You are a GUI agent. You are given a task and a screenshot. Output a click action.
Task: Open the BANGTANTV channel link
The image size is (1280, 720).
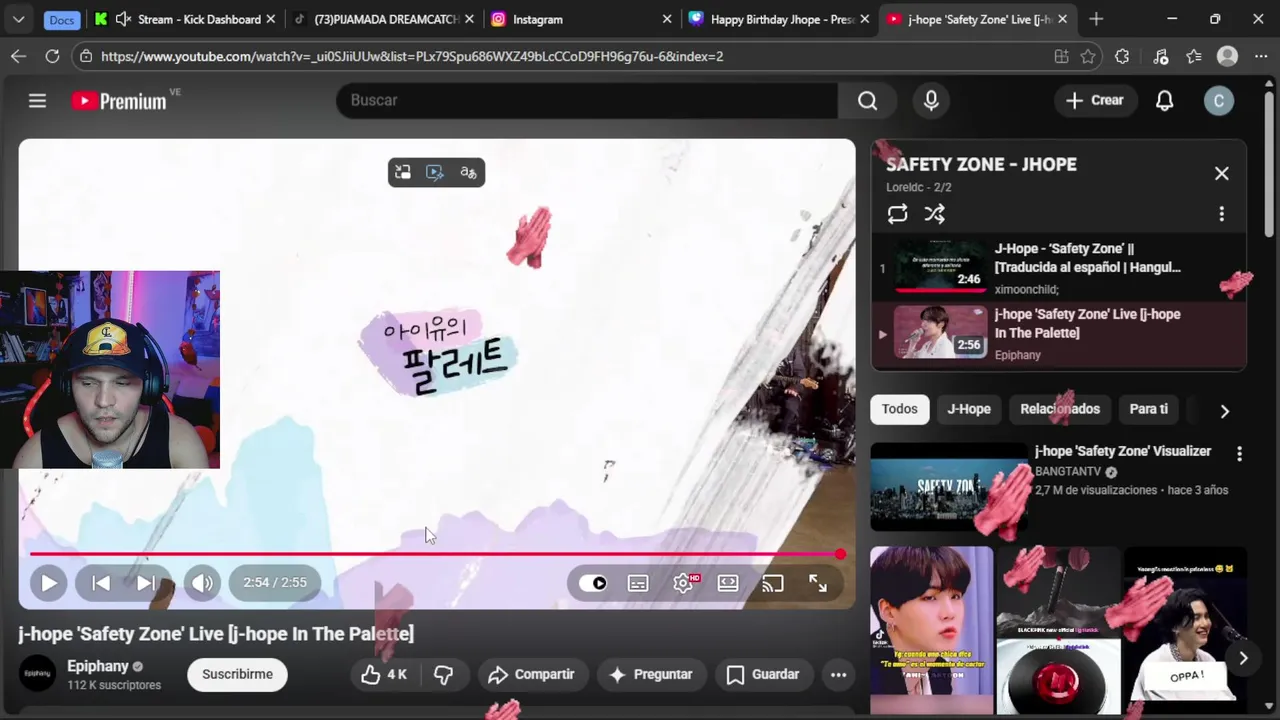(1068, 471)
